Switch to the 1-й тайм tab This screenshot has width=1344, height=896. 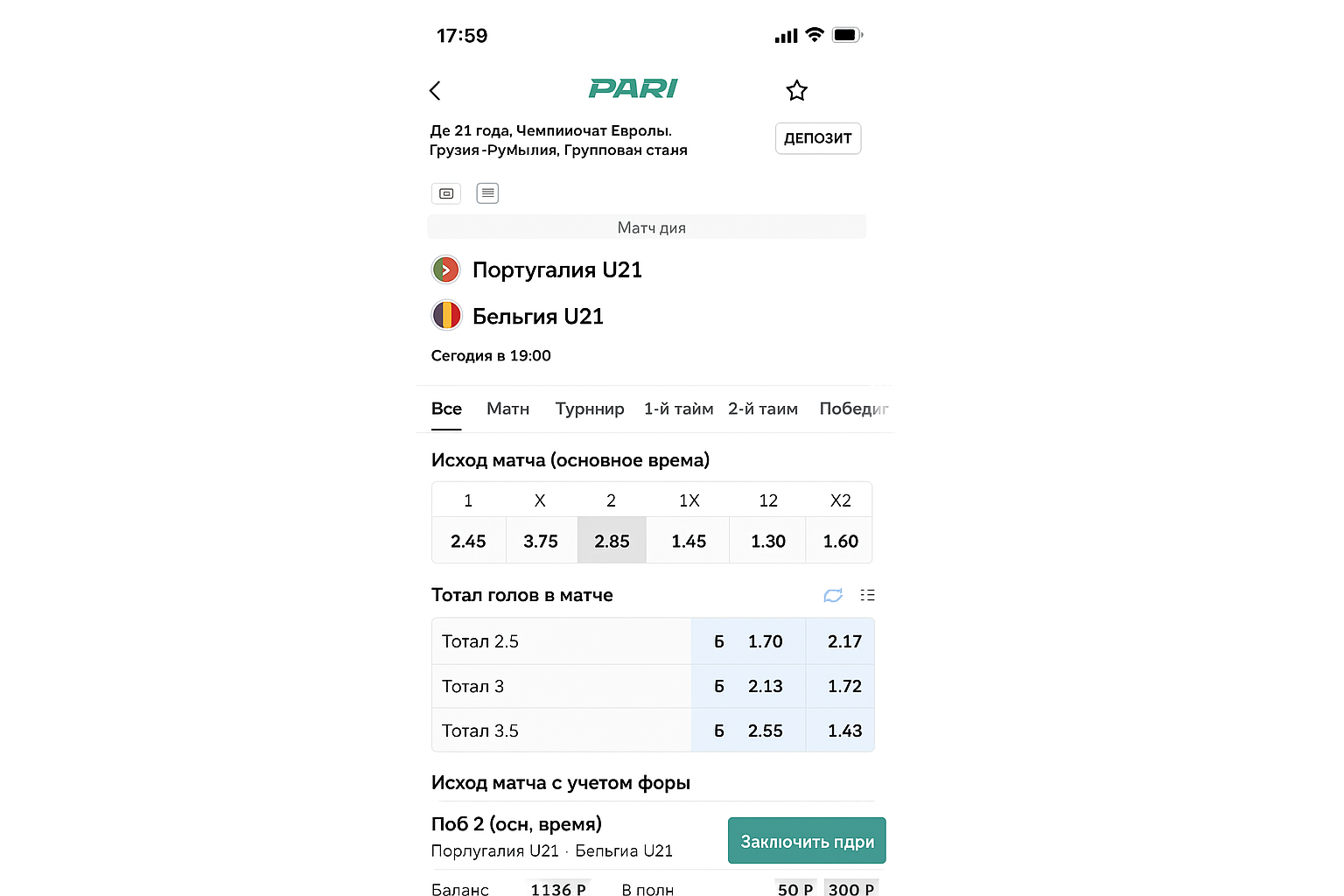[678, 409]
